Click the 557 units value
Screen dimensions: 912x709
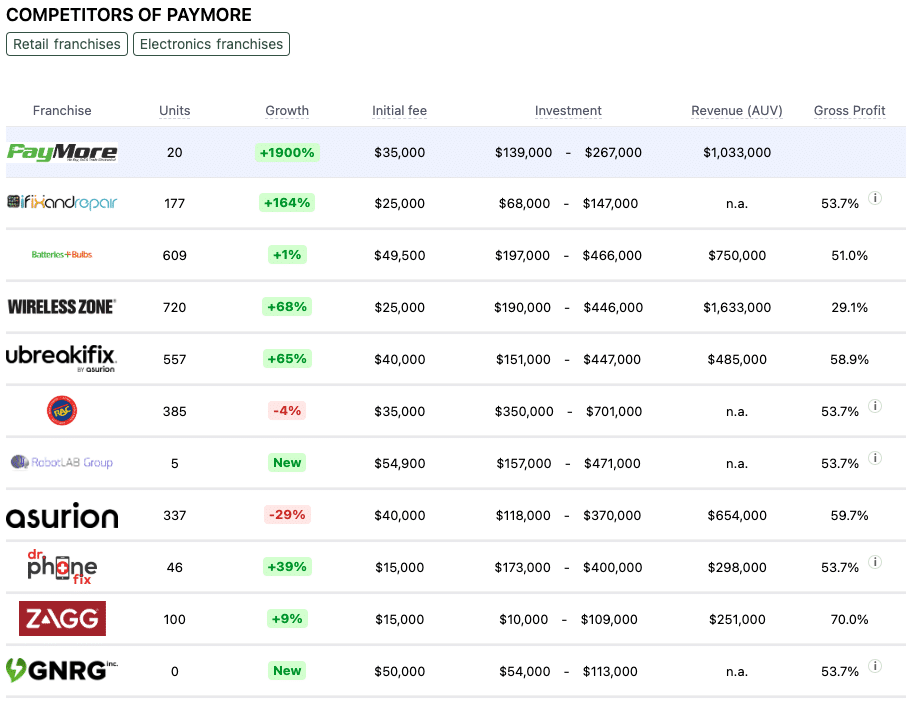[x=174, y=359]
